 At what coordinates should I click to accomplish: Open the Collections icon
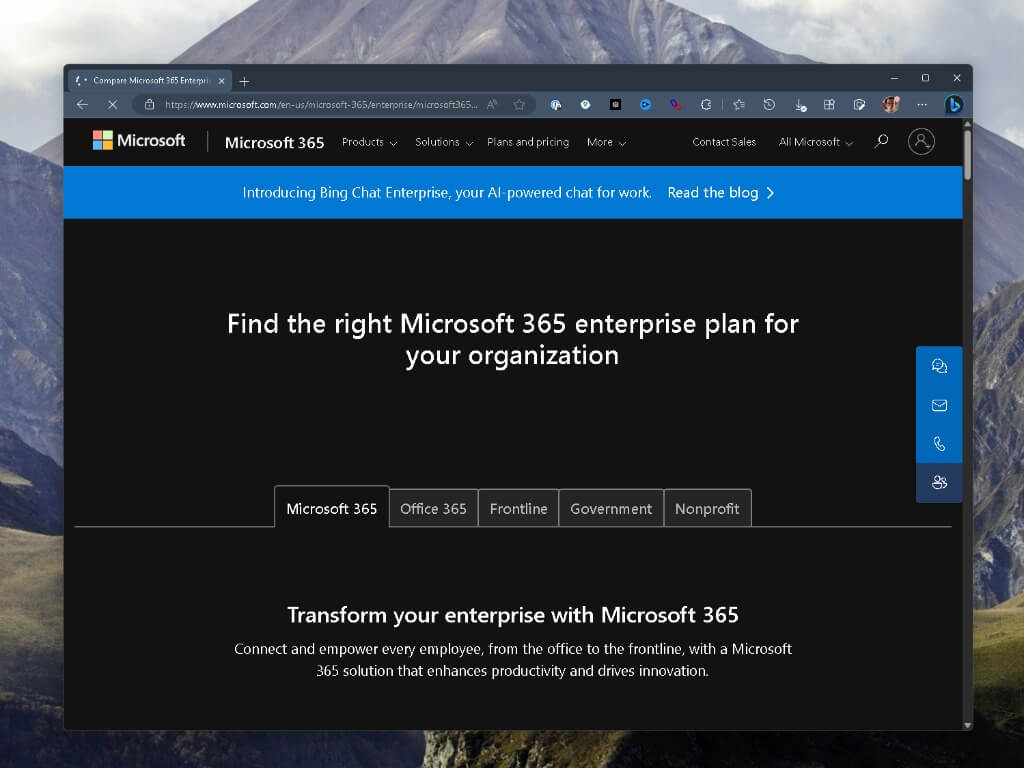(829, 104)
